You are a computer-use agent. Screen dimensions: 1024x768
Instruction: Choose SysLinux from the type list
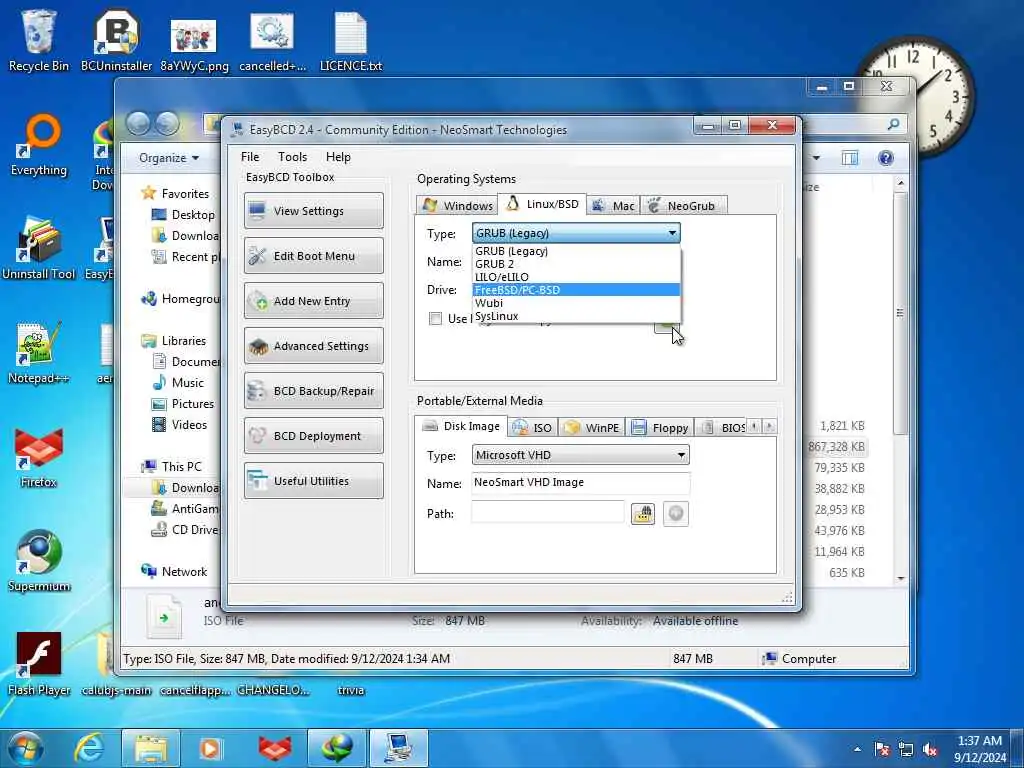(576, 316)
